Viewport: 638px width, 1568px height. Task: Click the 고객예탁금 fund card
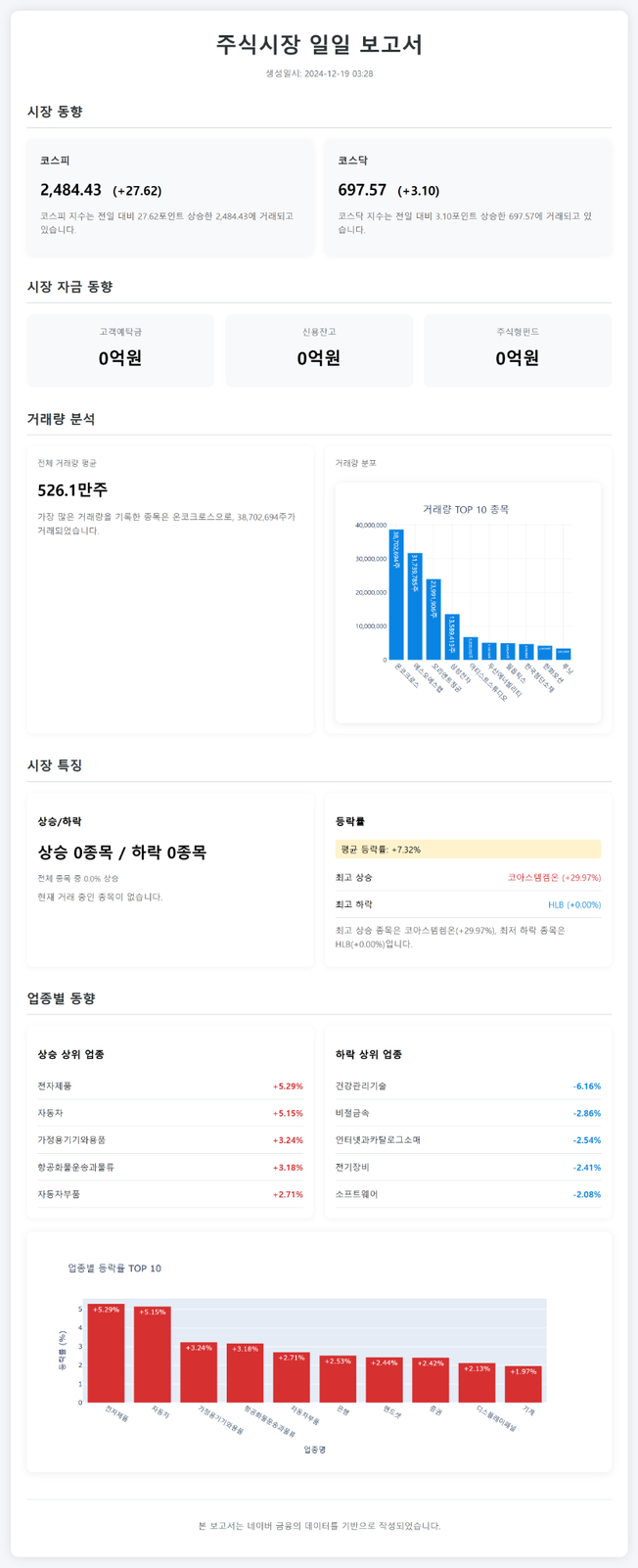(x=120, y=349)
